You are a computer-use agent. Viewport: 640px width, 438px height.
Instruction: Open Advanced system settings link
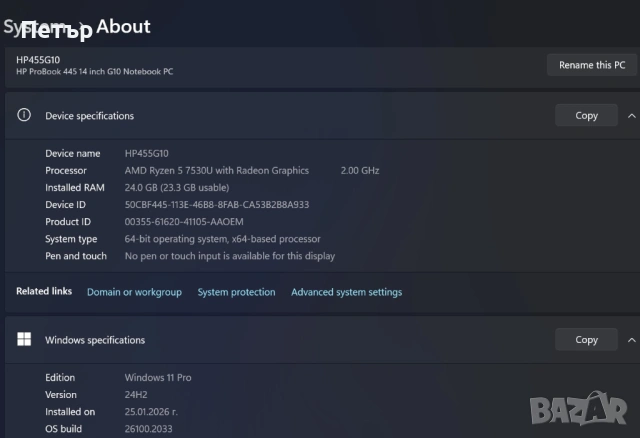(x=347, y=292)
